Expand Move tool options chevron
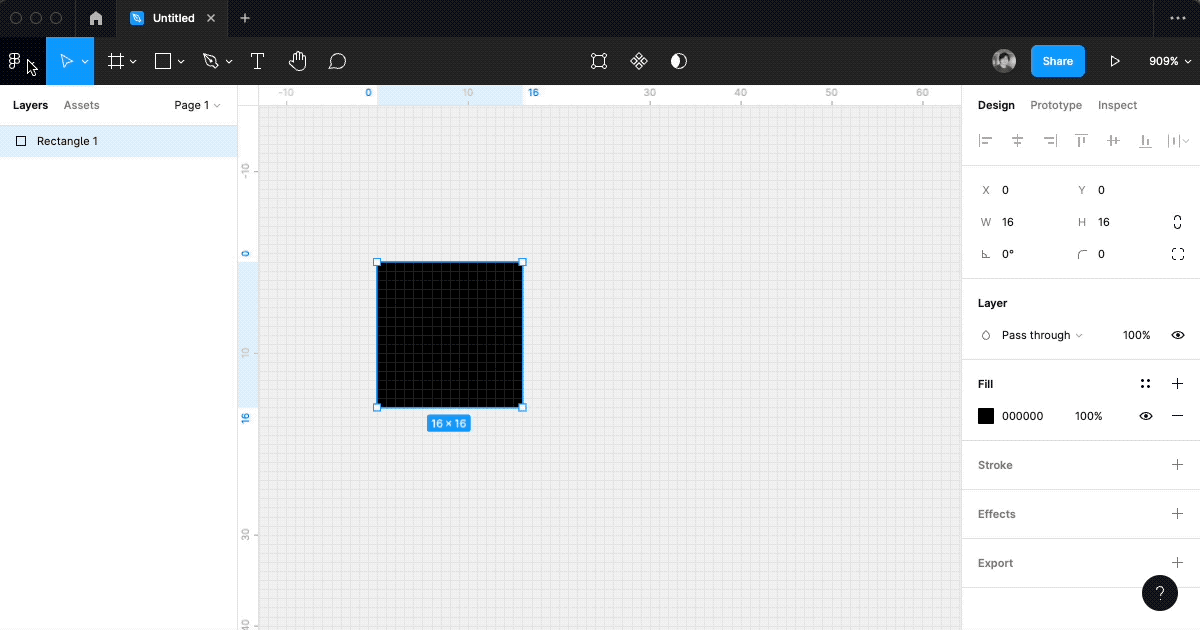The height and width of the screenshot is (630, 1200). tap(85, 62)
